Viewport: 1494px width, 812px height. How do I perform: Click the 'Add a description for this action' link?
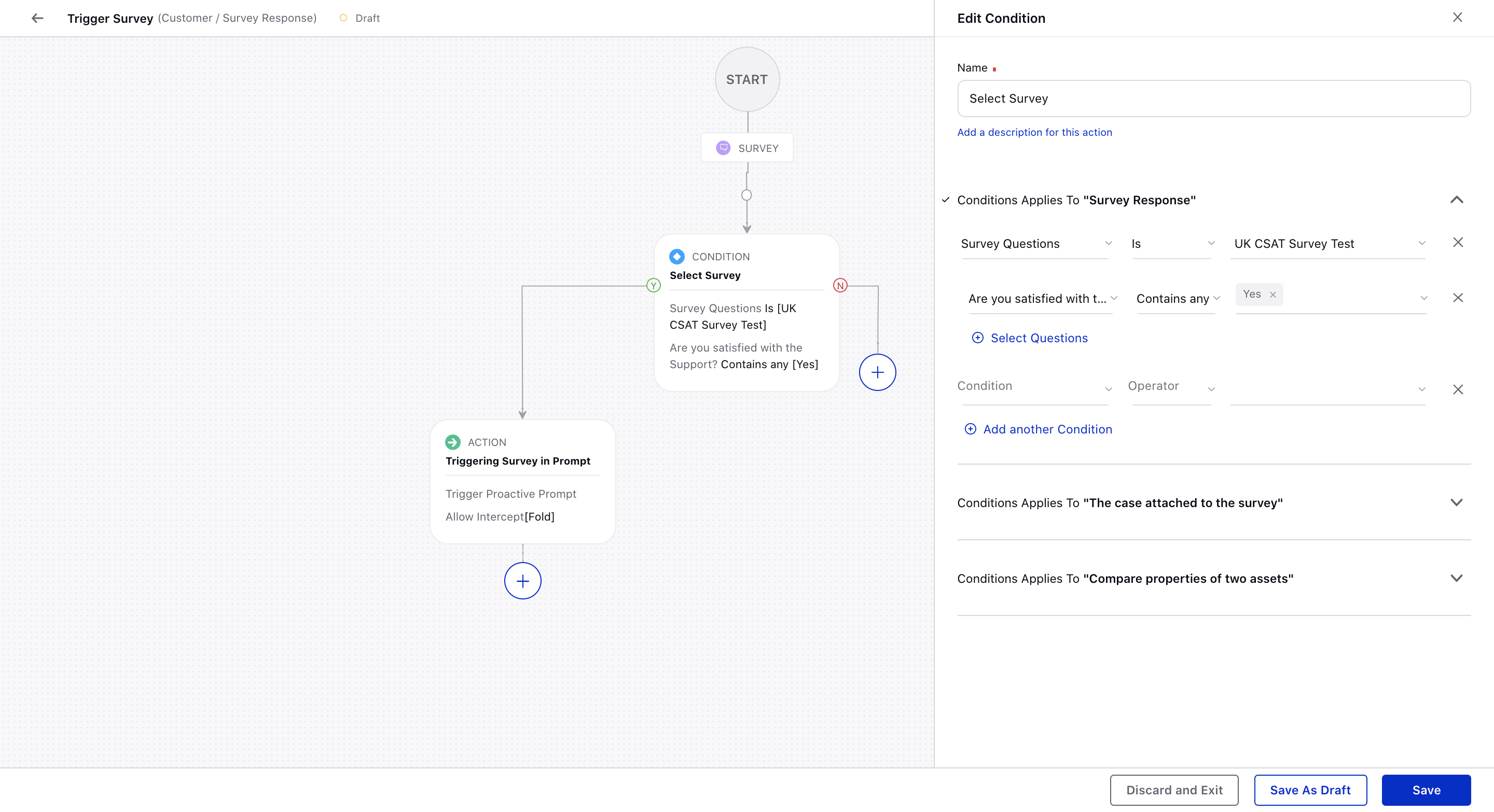pos(1035,132)
